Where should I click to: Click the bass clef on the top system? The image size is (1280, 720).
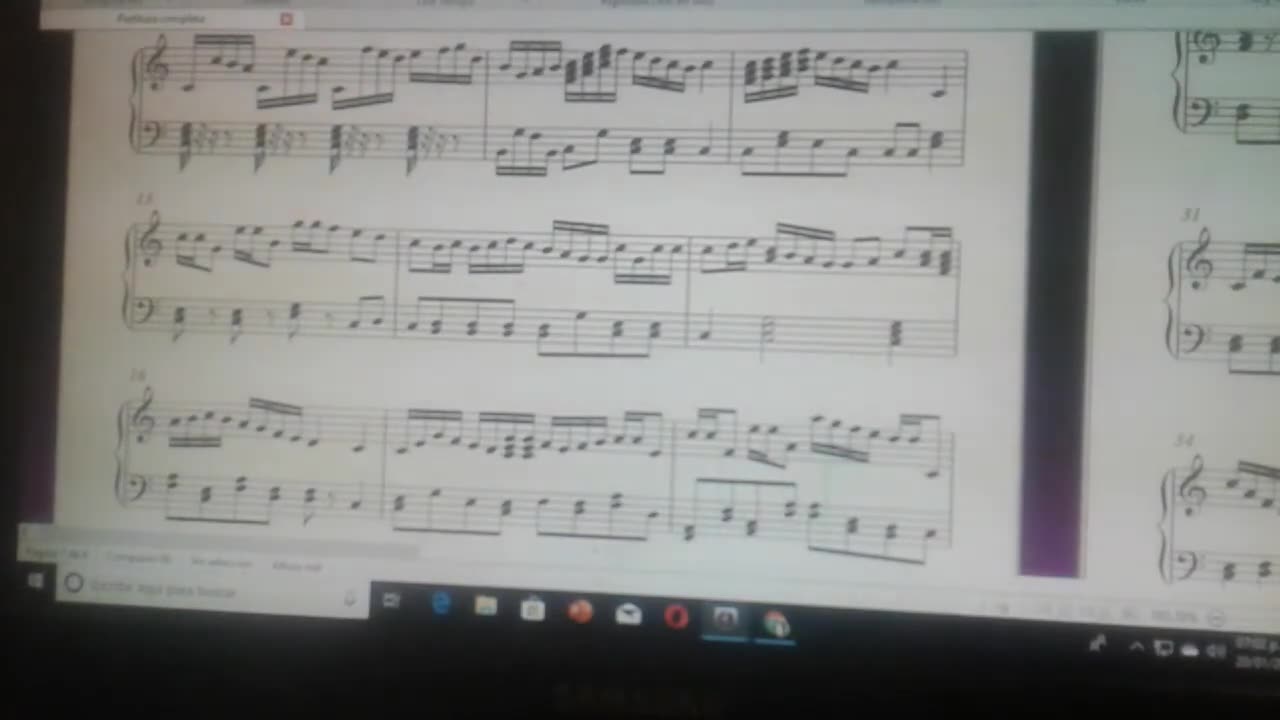coord(152,135)
